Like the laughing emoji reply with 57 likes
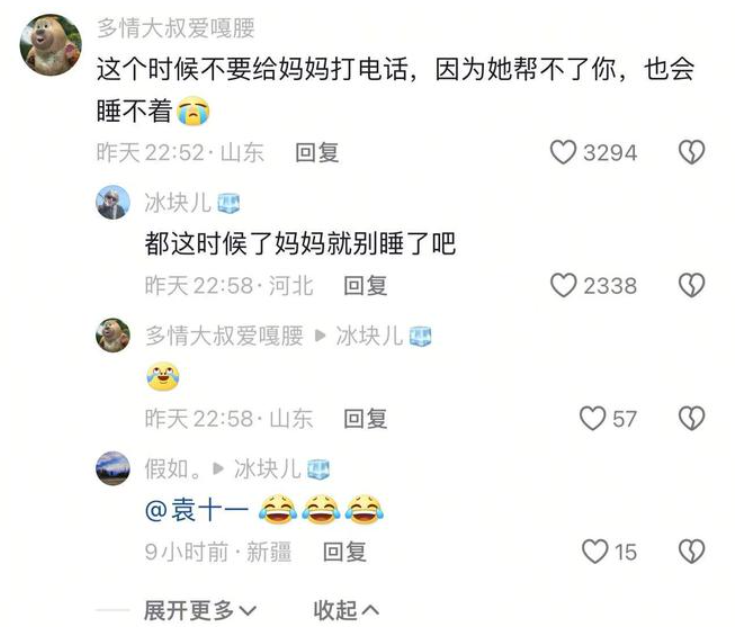Screen dimensions: 736x636 point(592,418)
